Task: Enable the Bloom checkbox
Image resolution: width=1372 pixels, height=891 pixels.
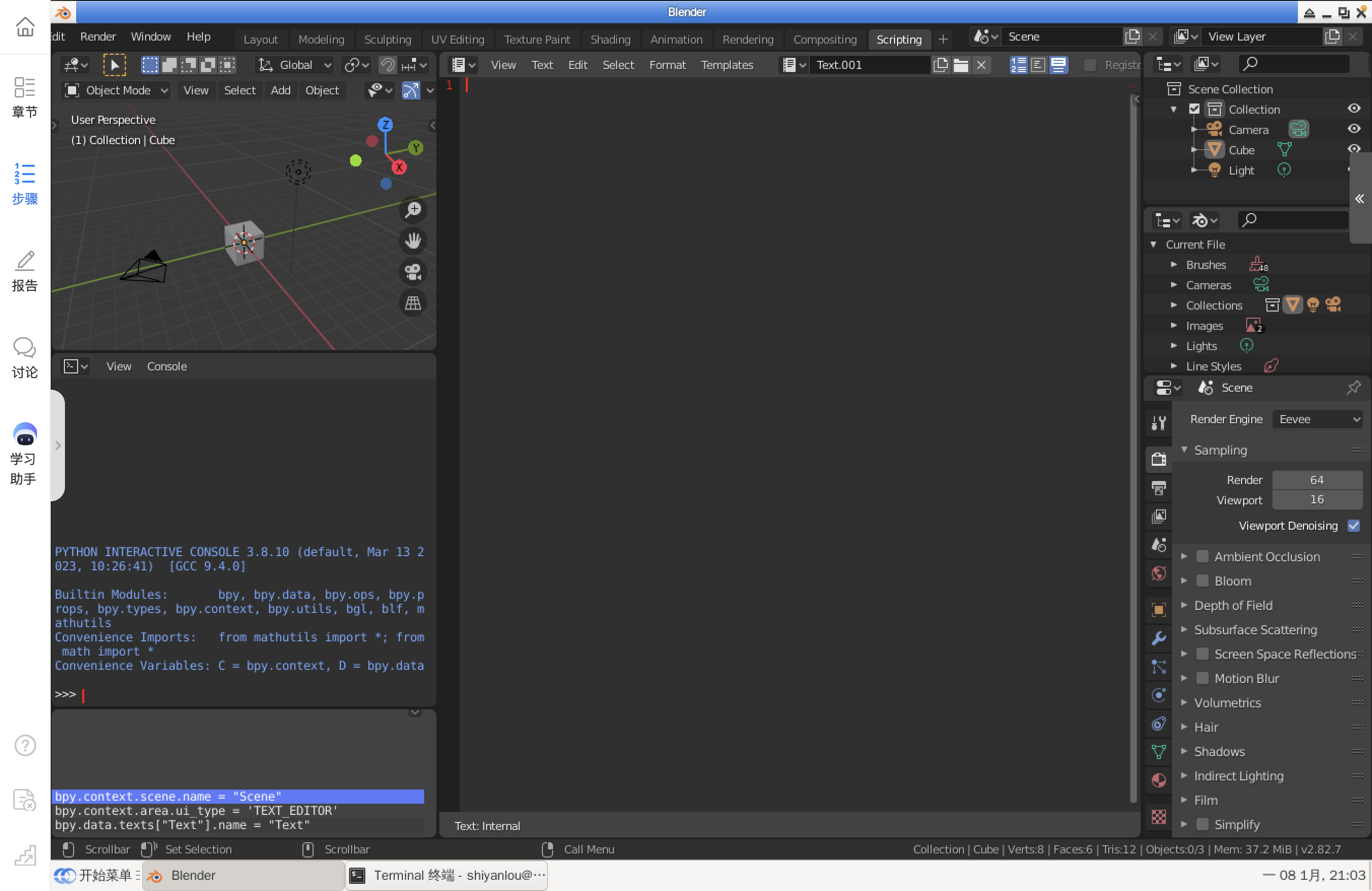Action: [x=1202, y=581]
